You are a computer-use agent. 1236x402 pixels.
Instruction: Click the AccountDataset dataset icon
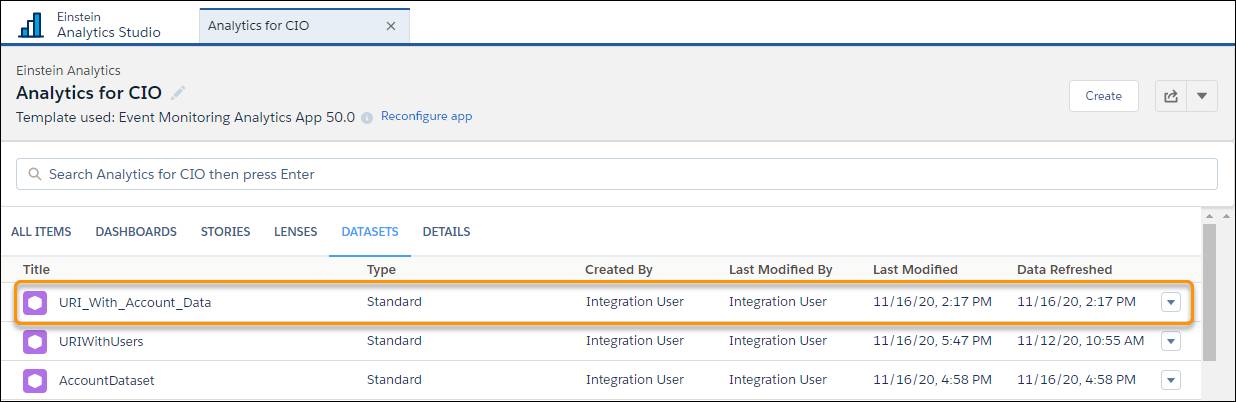coord(35,380)
